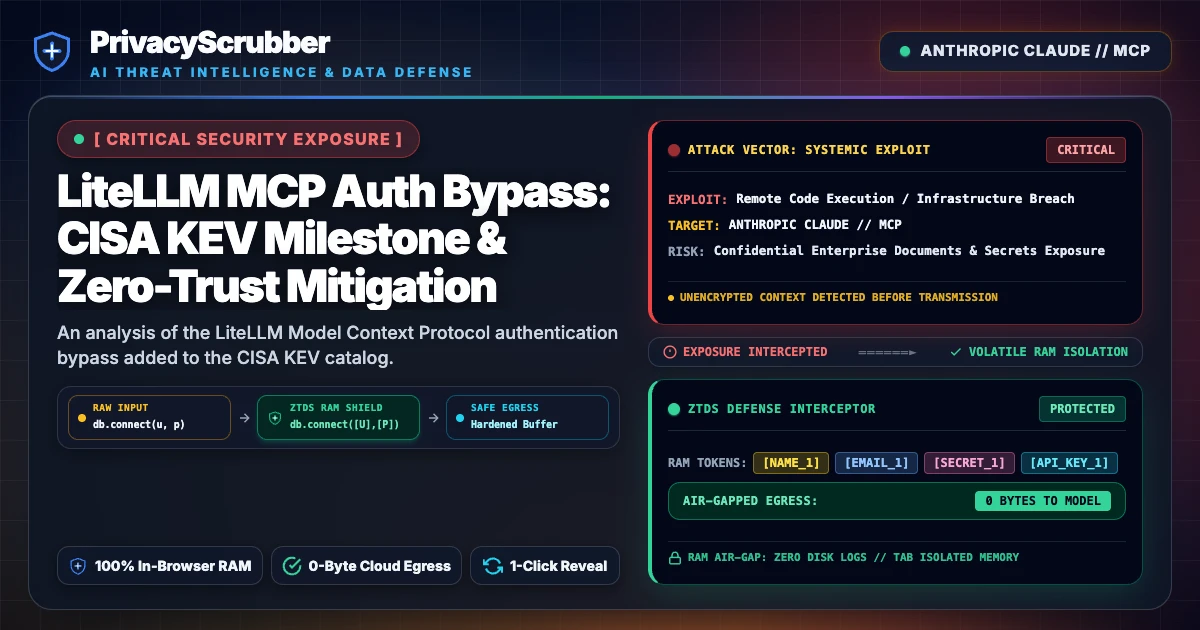
Task: Click the refresh icon beside 1-Click Reveal
Action: point(492,566)
